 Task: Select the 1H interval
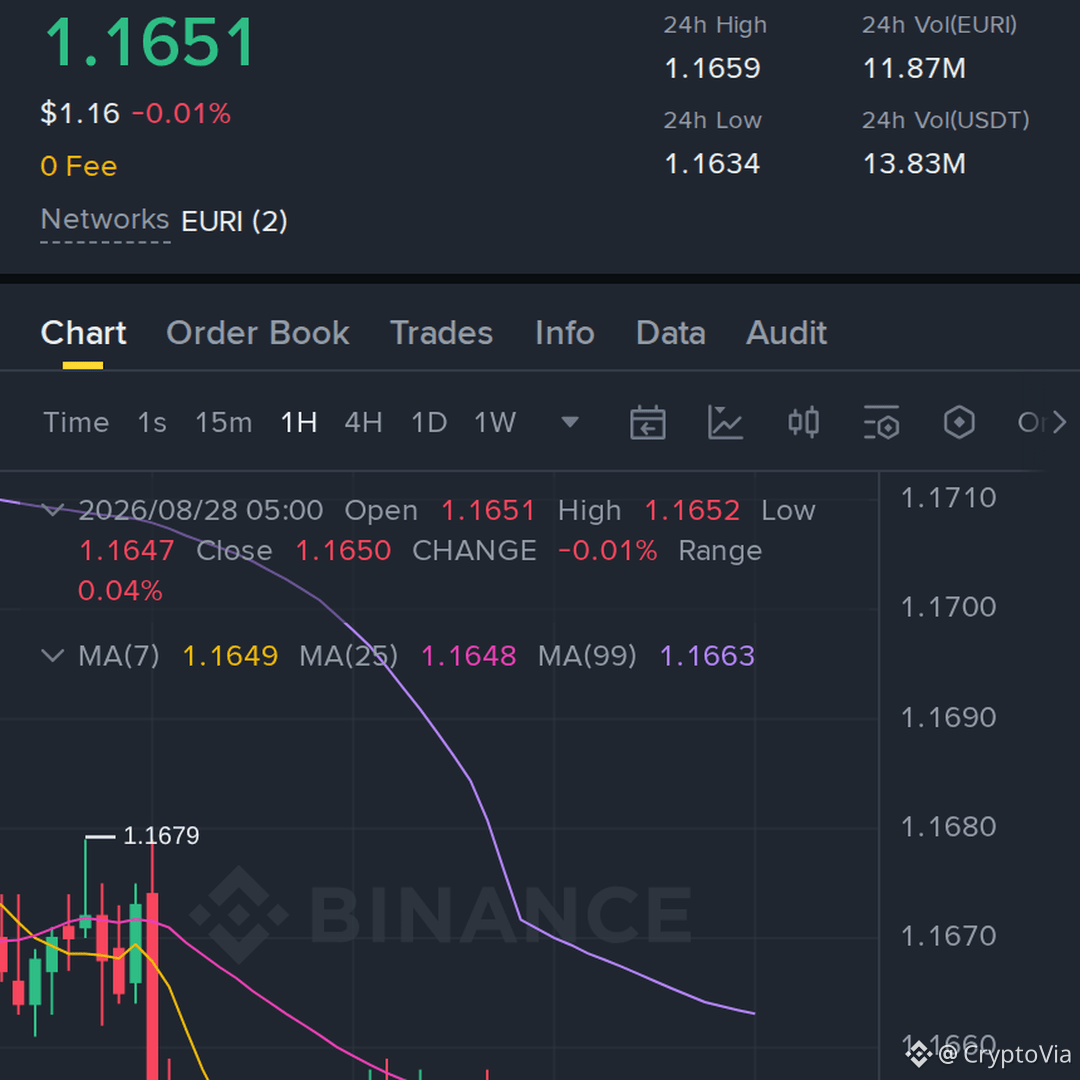[x=299, y=422]
